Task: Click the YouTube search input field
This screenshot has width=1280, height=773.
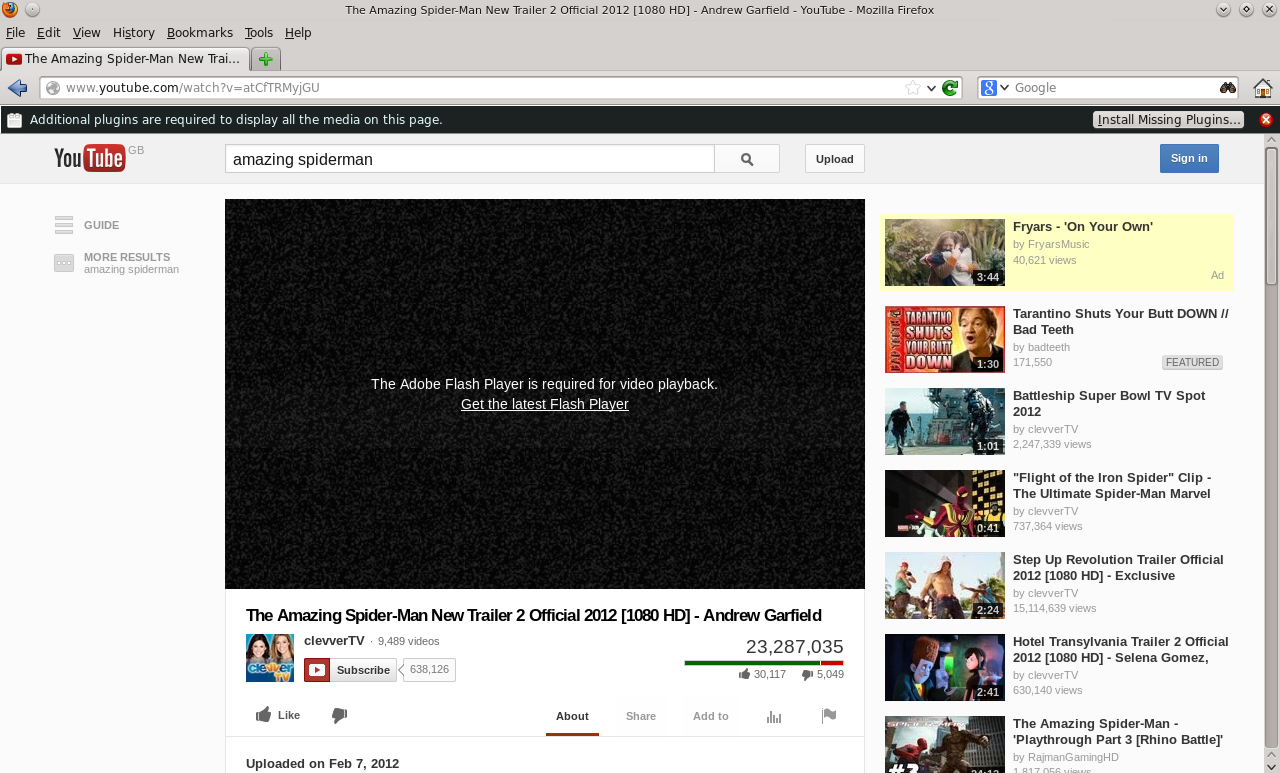Action: pyautogui.click(x=470, y=159)
